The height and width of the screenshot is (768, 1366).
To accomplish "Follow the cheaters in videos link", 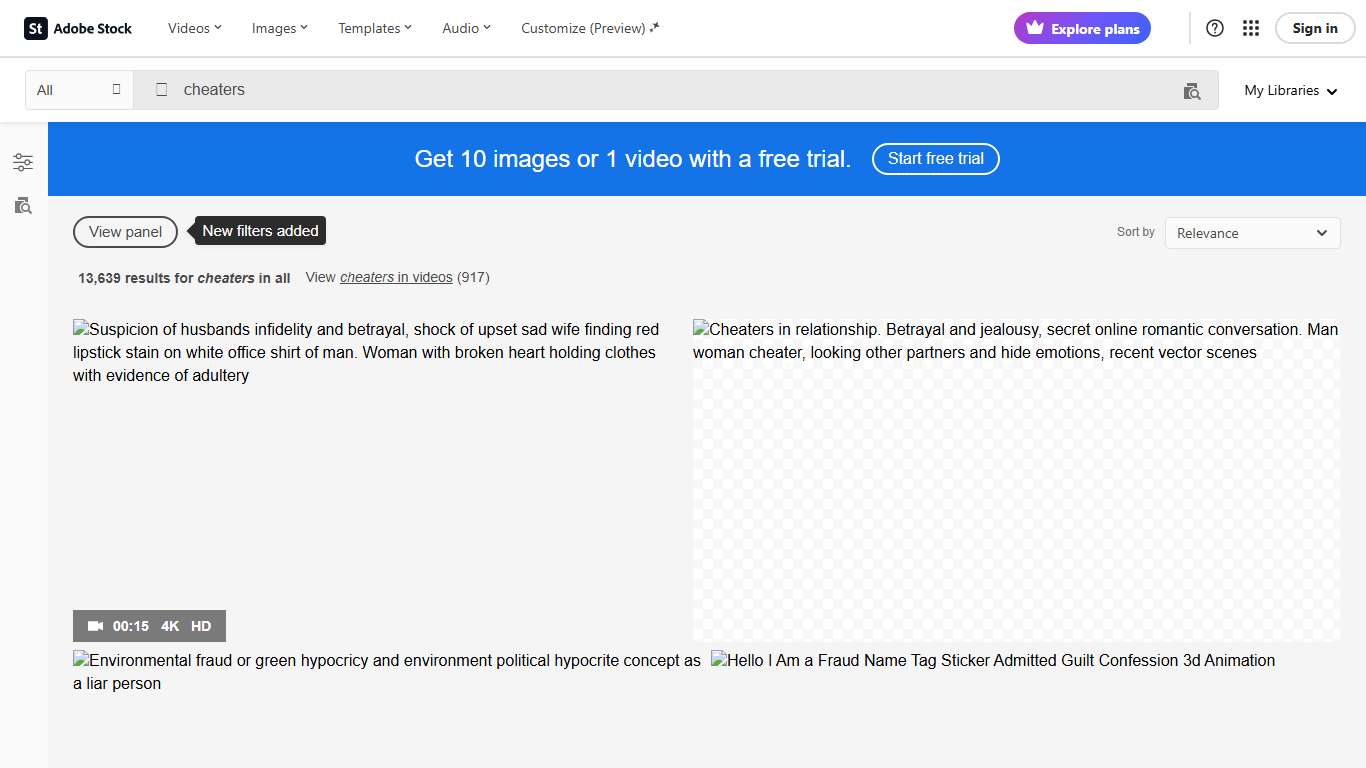I will pos(396,277).
